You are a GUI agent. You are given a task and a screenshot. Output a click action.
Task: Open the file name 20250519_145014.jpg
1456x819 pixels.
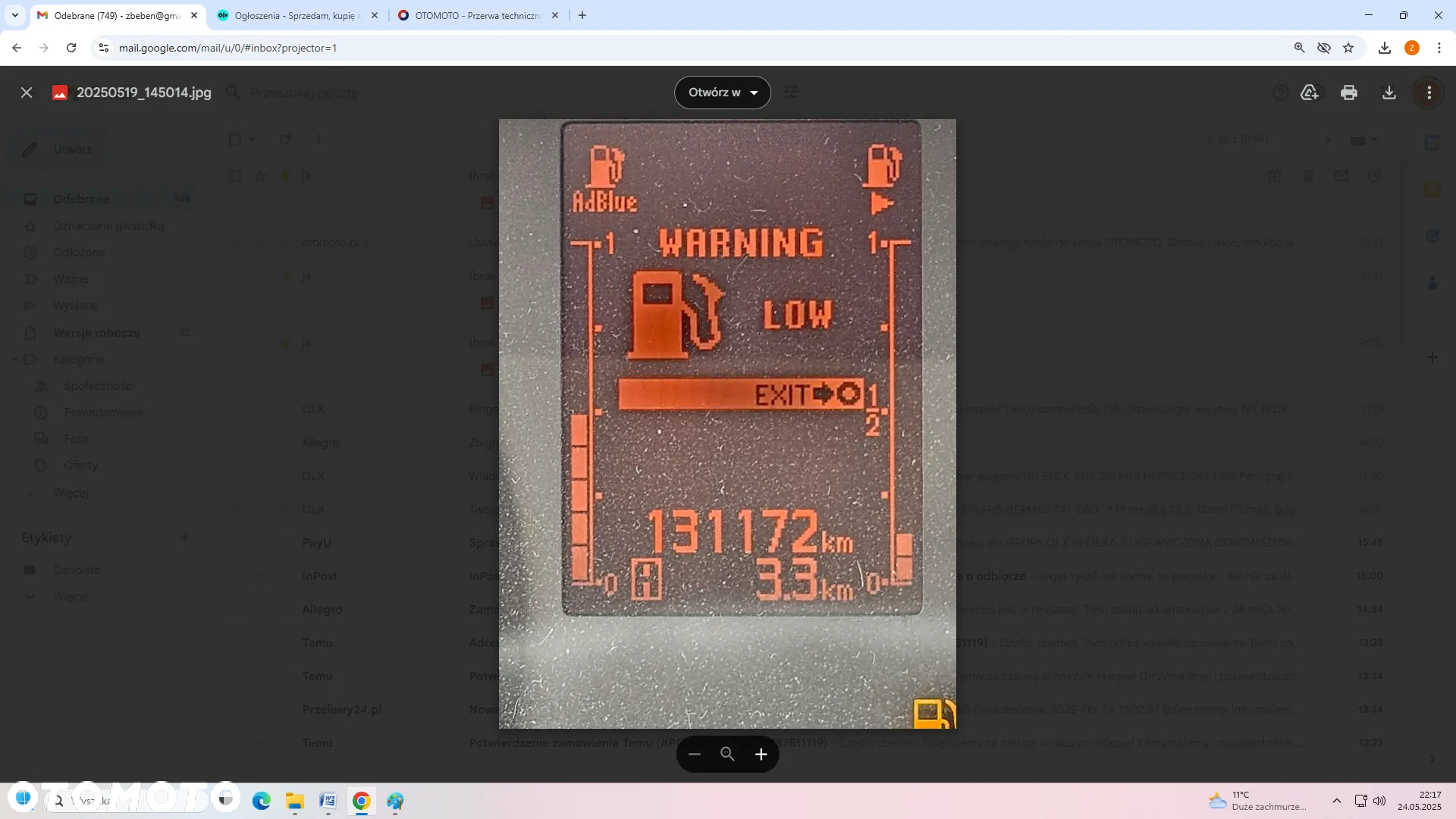[x=143, y=93]
